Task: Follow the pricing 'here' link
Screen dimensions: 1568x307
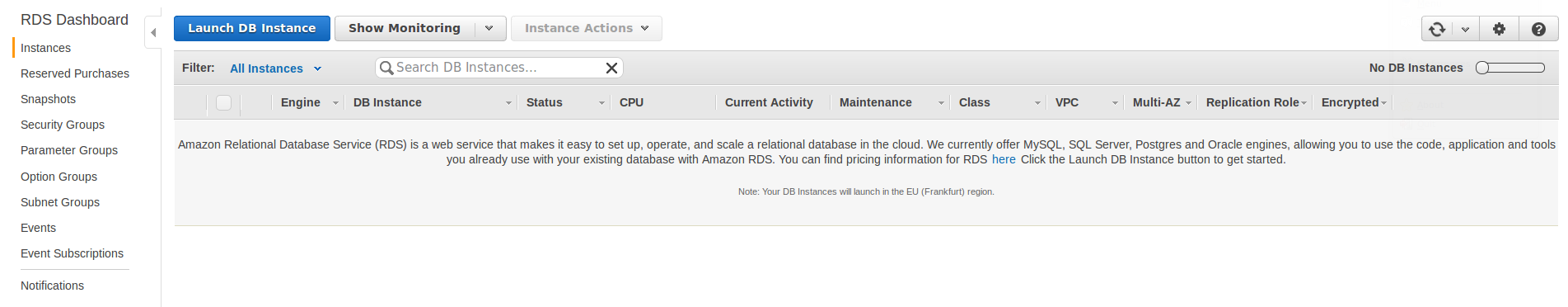Action: (x=1004, y=159)
